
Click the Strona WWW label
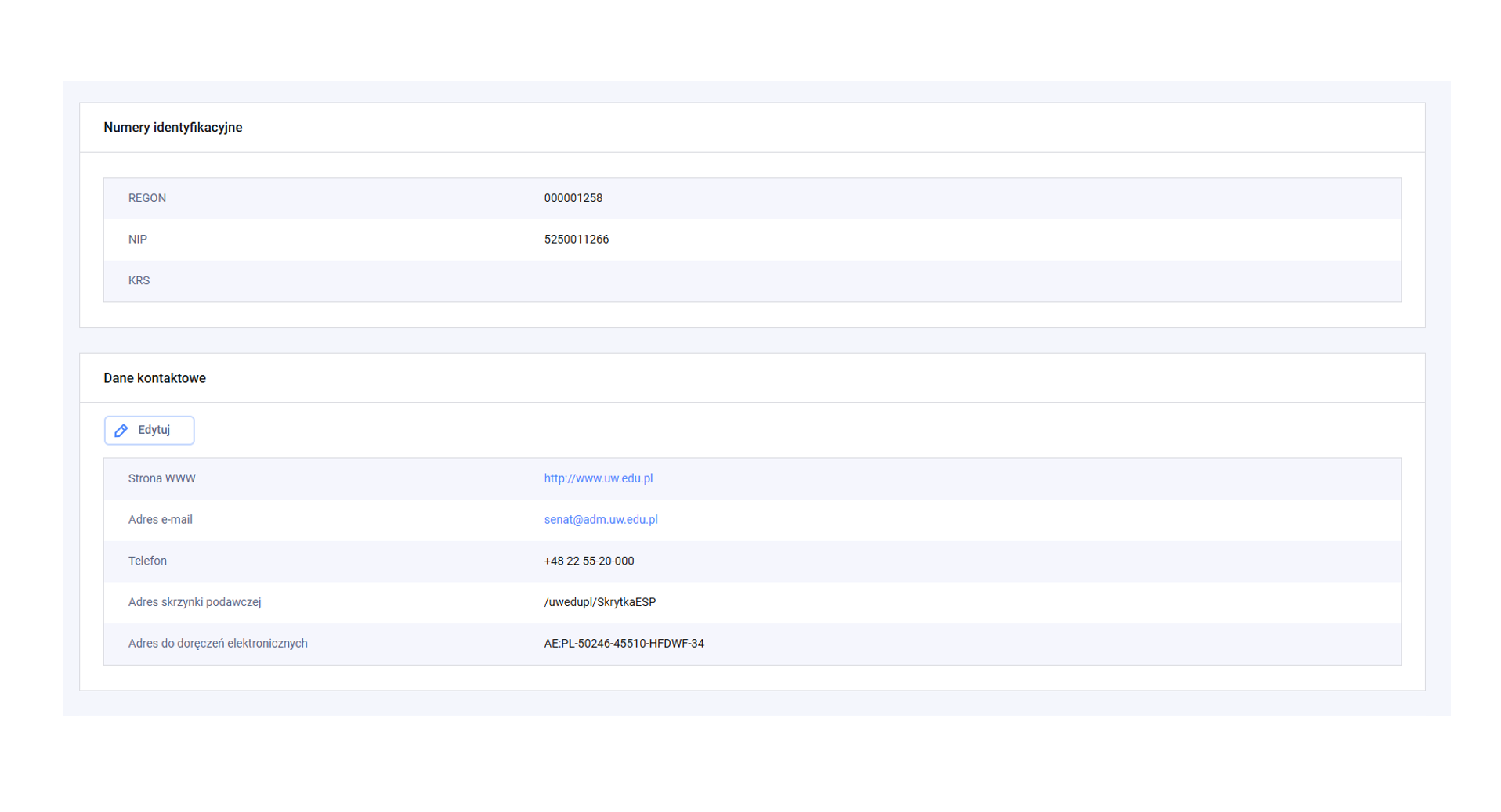[x=161, y=478]
